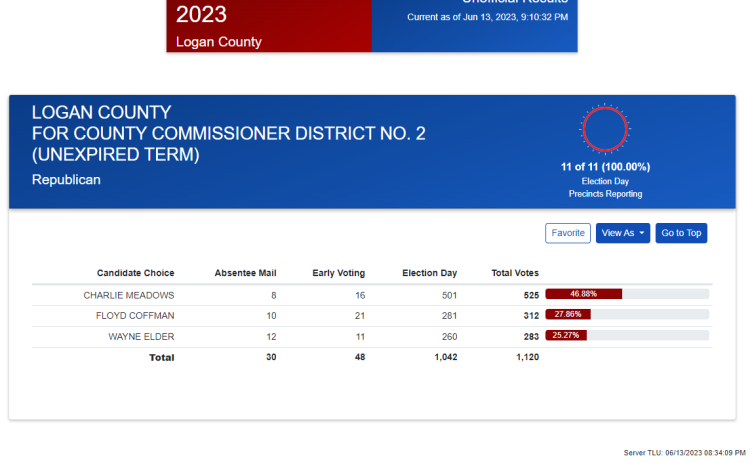Click the 2023 heading in red banner
750x463 pixels.
201,14
